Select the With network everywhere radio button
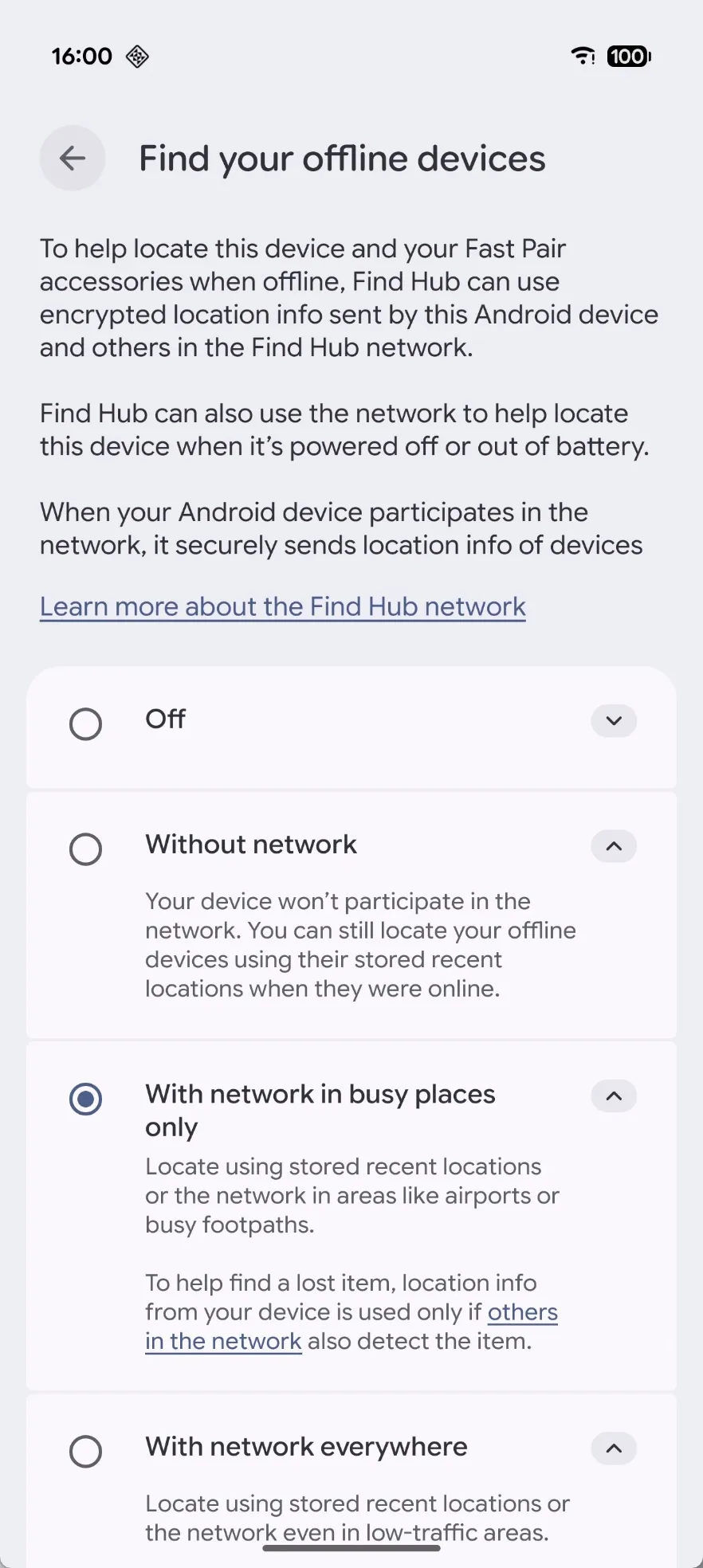Screen dimensions: 703x1568 tap(85, 1452)
